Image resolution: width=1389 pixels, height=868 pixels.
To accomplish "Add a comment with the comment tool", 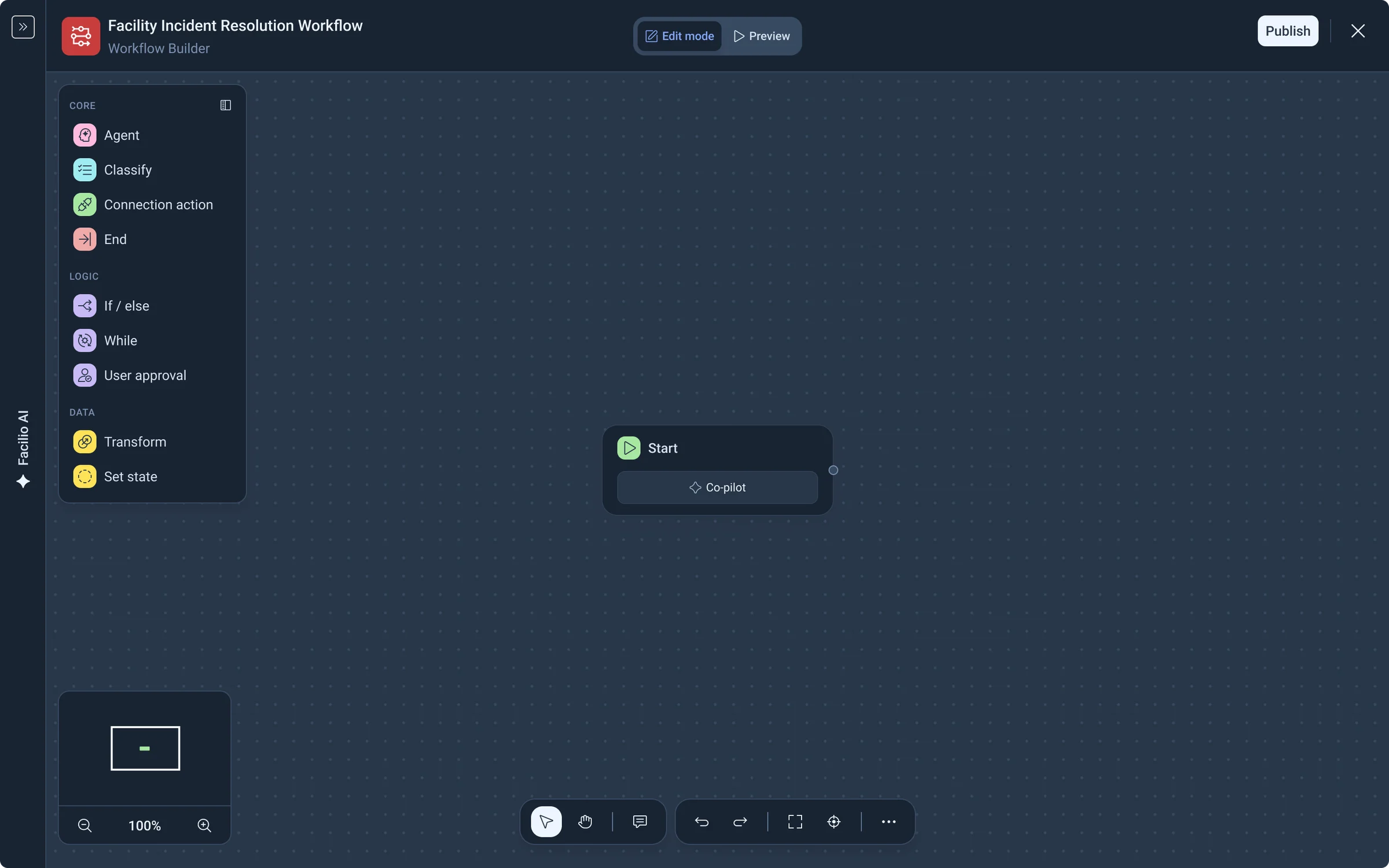I will 640,822.
